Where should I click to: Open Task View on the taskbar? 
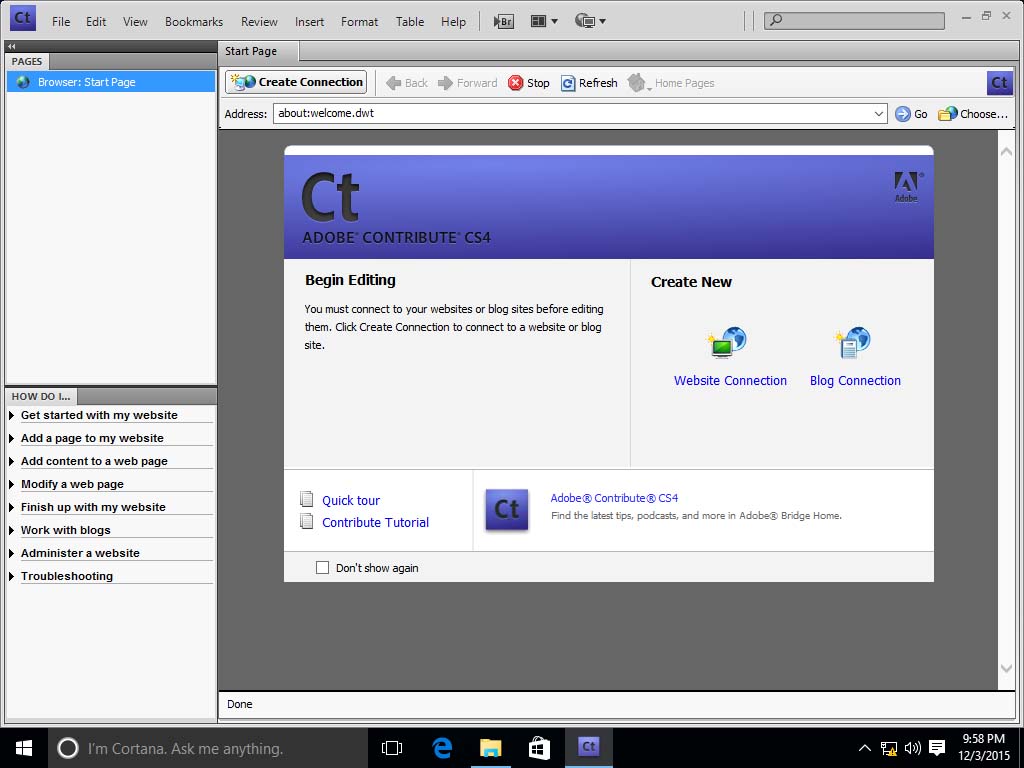pyautogui.click(x=392, y=748)
